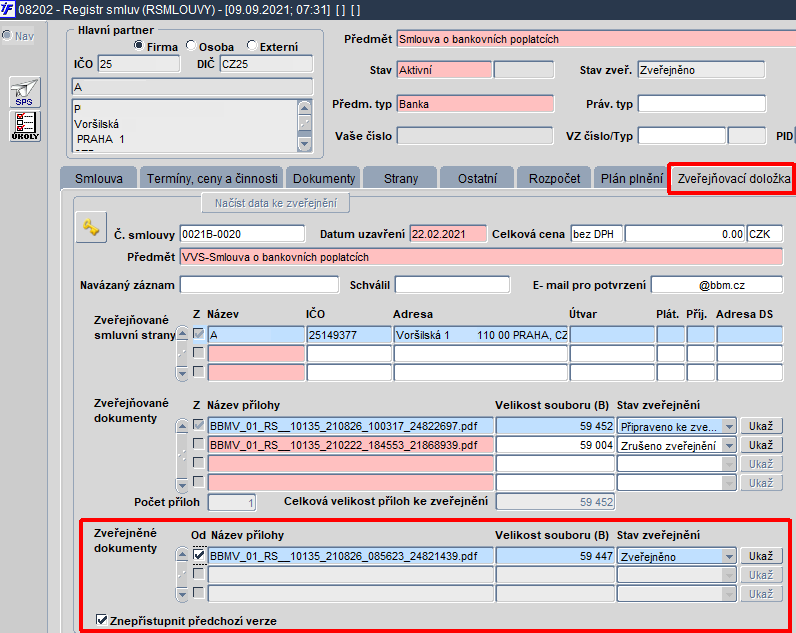The width and height of the screenshot is (796, 633).
Task: Open the SPS paper-plane icon
Action: coord(24,92)
